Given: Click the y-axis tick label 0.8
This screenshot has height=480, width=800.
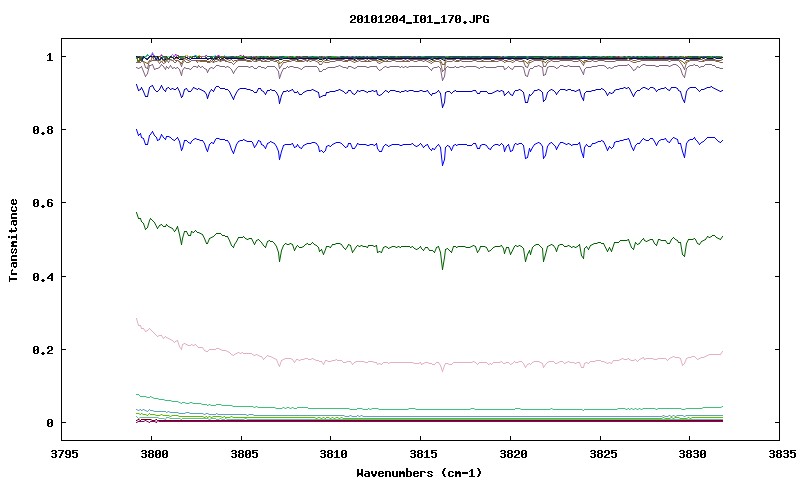Looking at the screenshot, I should pos(42,130).
